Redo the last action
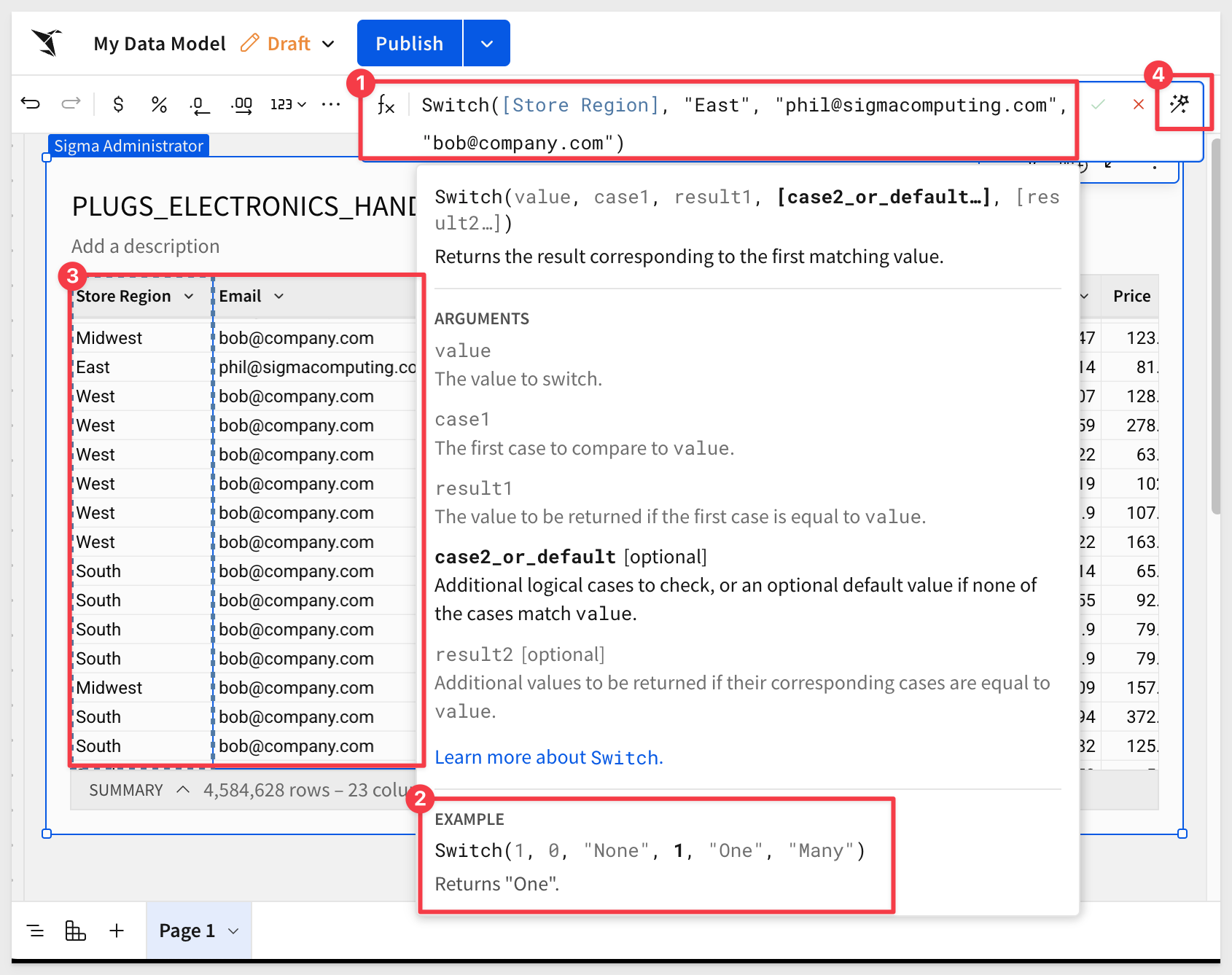 [x=71, y=103]
